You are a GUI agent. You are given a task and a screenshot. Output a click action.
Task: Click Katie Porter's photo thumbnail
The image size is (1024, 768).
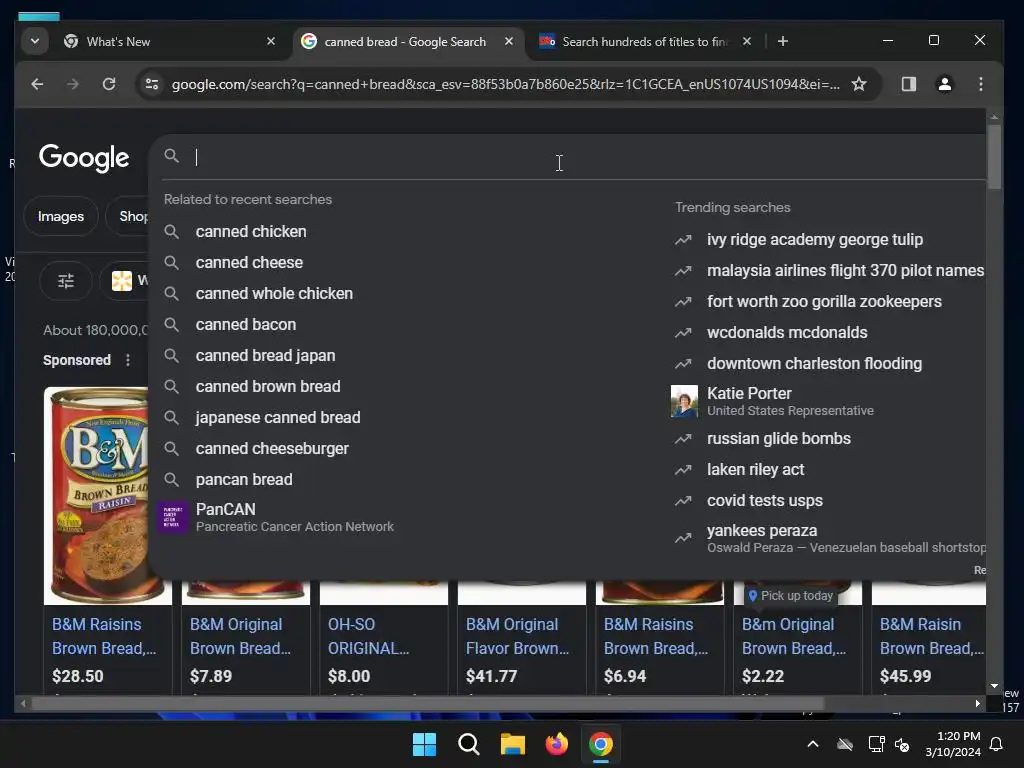point(684,401)
